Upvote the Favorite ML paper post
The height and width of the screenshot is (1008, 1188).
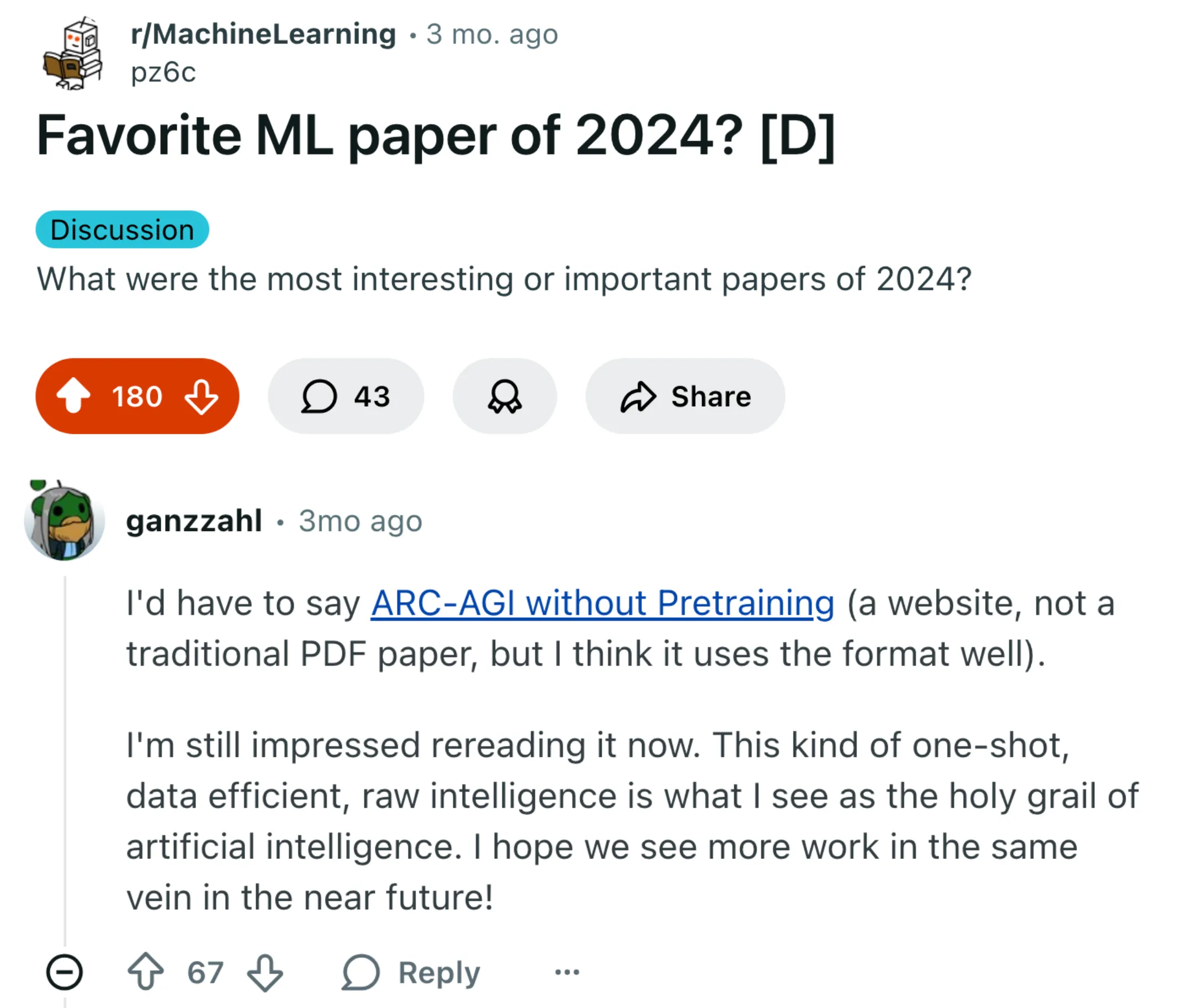(74, 396)
